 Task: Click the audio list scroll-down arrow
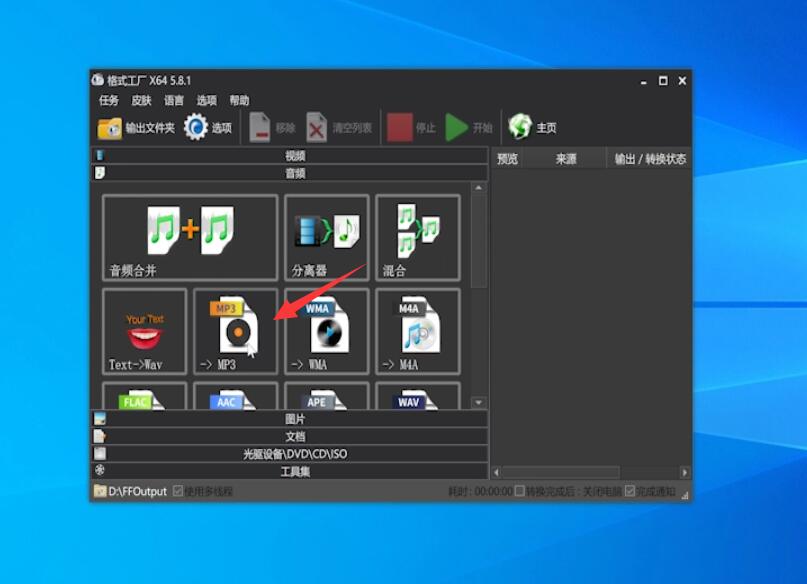tap(479, 402)
